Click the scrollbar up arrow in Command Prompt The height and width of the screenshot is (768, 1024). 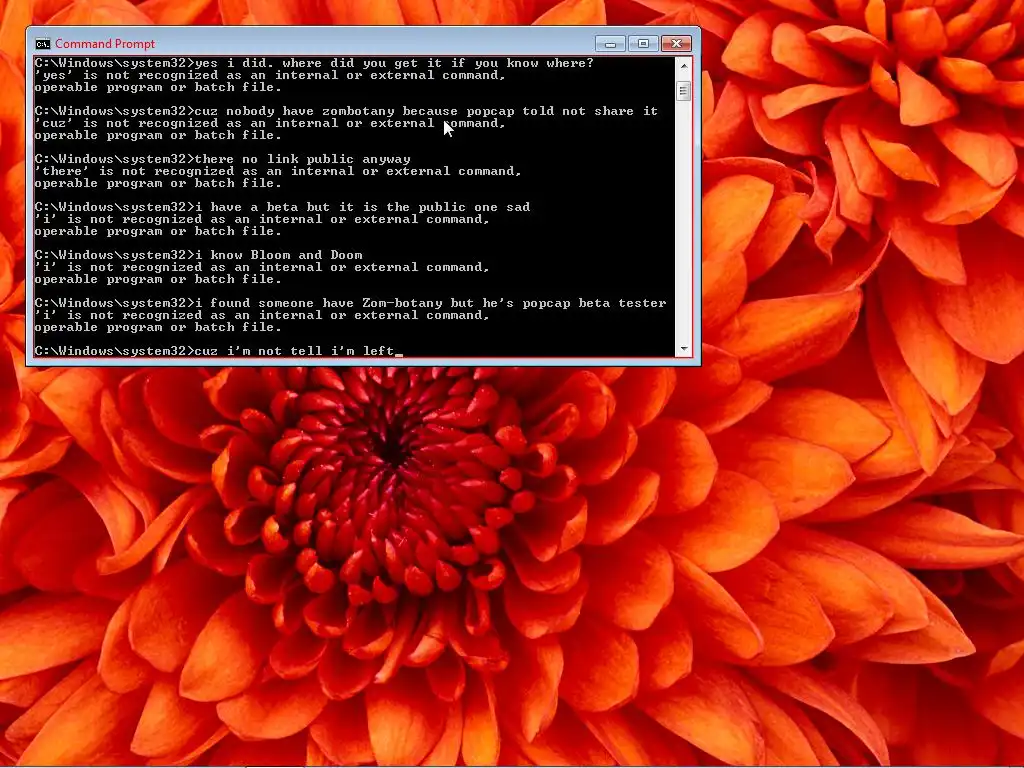tap(683, 65)
